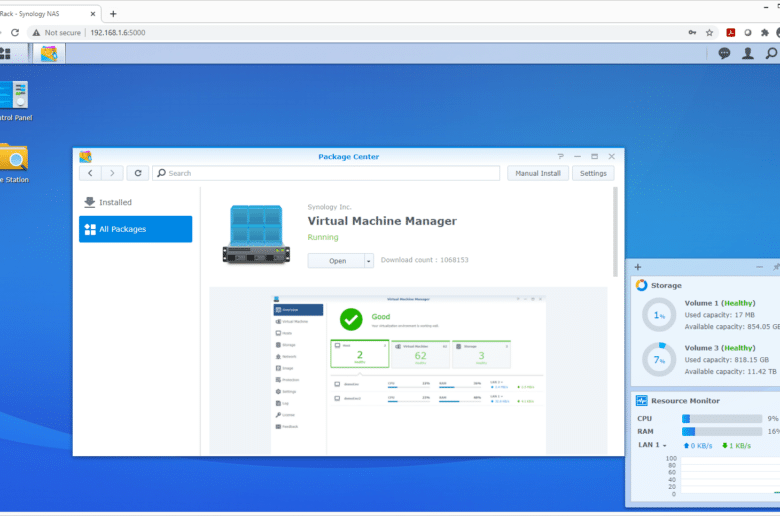780x516 pixels.
Task: Select the All Packages section
Action: tap(135, 229)
